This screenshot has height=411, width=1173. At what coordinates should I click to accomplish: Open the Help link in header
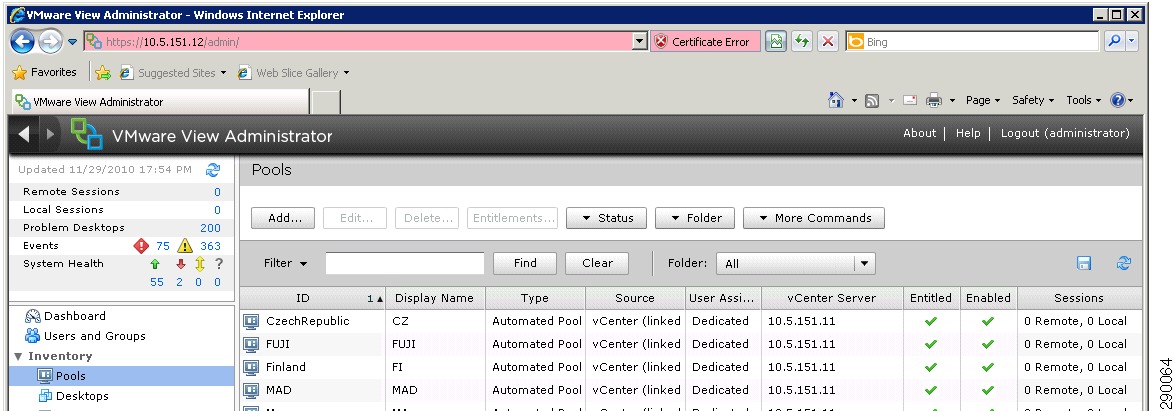(x=968, y=133)
